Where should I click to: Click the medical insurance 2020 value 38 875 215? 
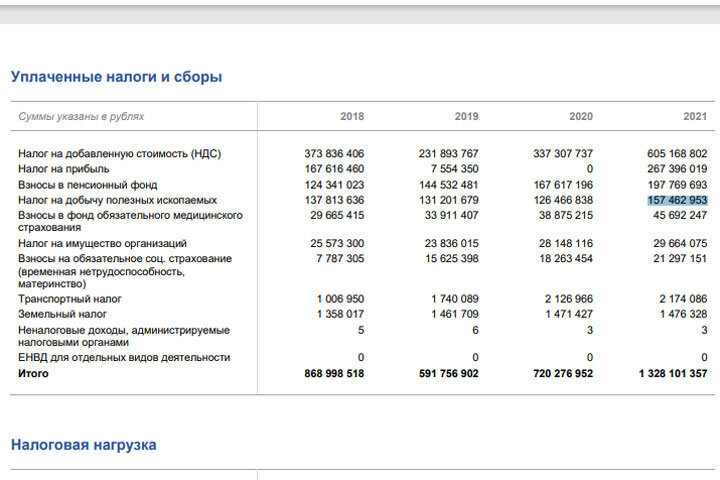pyautogui.click(x=566, y=215)
